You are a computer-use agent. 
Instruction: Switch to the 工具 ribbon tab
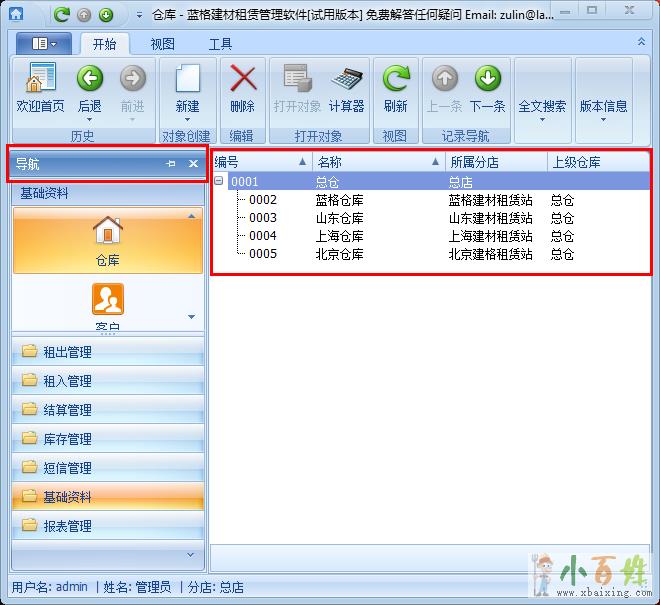[220, 45]
